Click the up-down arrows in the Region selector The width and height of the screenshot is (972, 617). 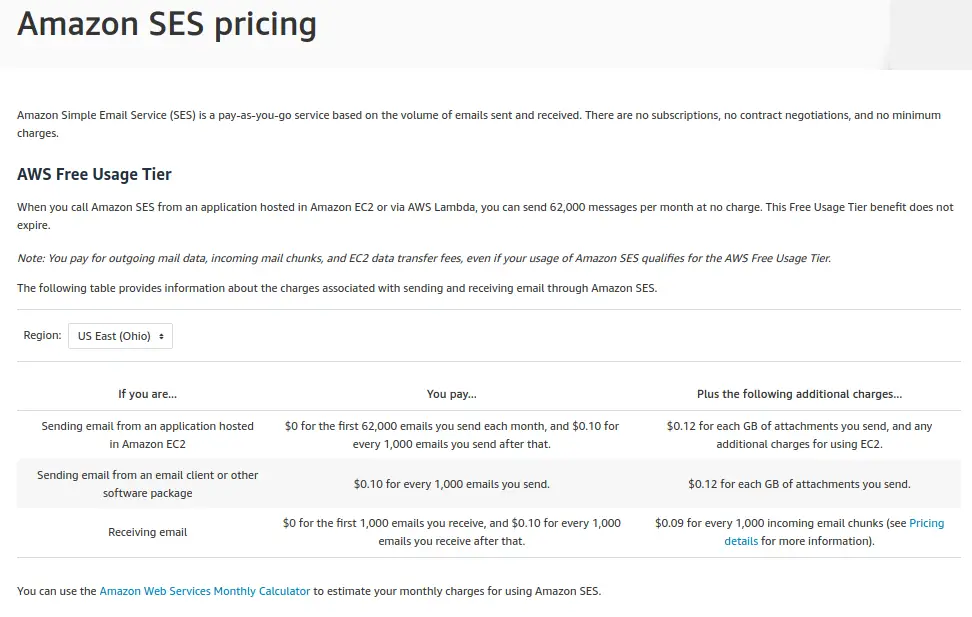(161, 336)
